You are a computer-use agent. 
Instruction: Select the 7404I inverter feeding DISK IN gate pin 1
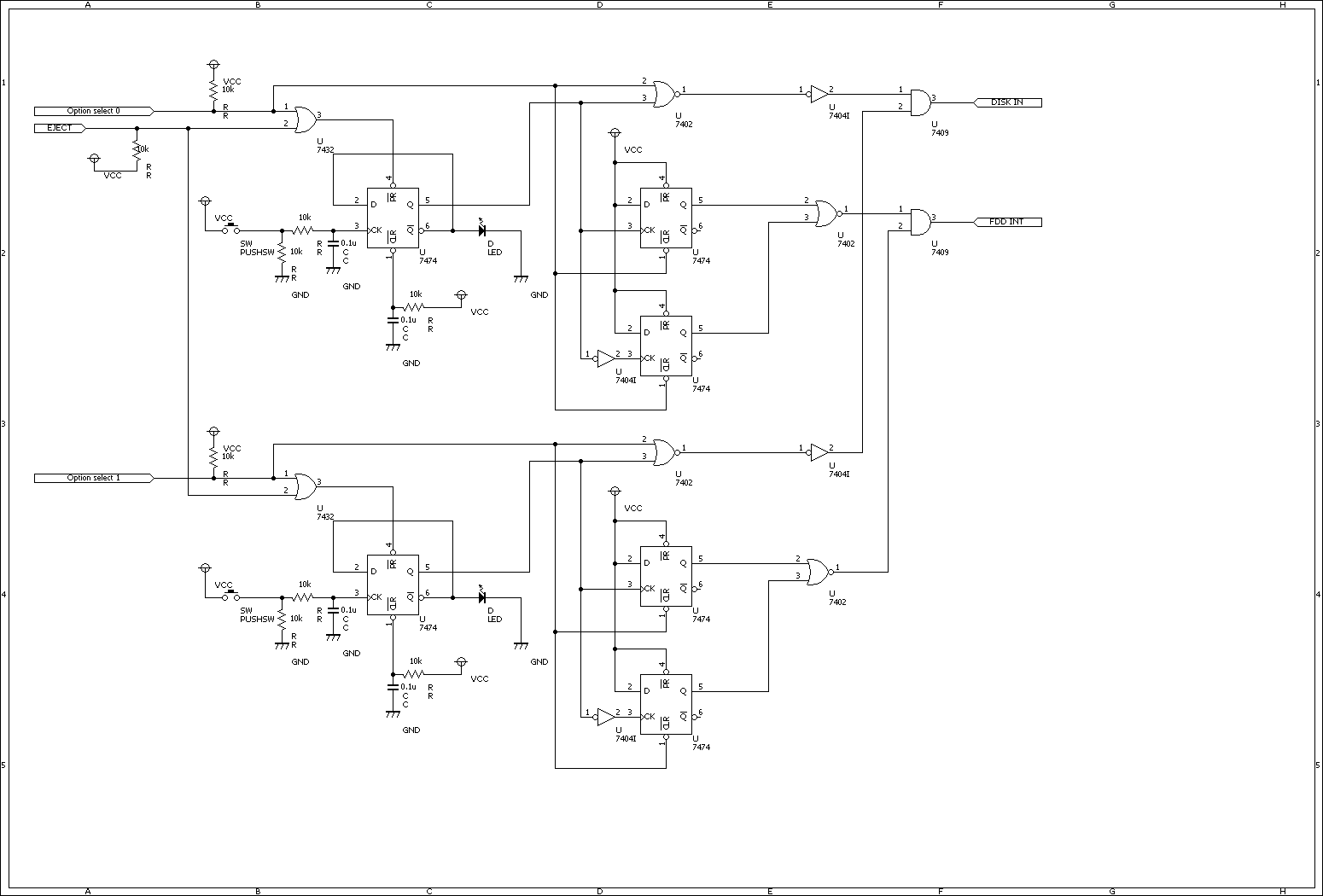click(818, 94)
